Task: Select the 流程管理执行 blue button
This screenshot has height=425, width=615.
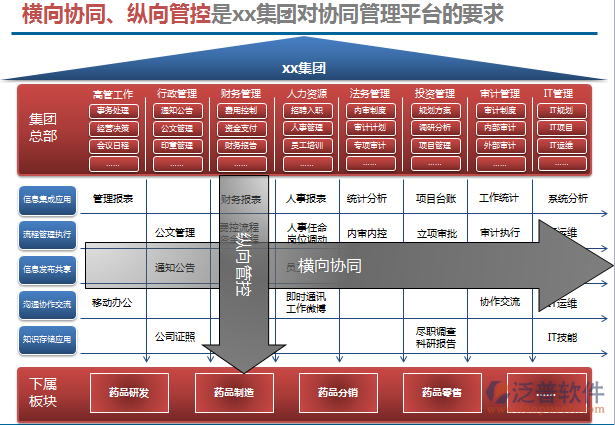Action: (x=47, y=235)
